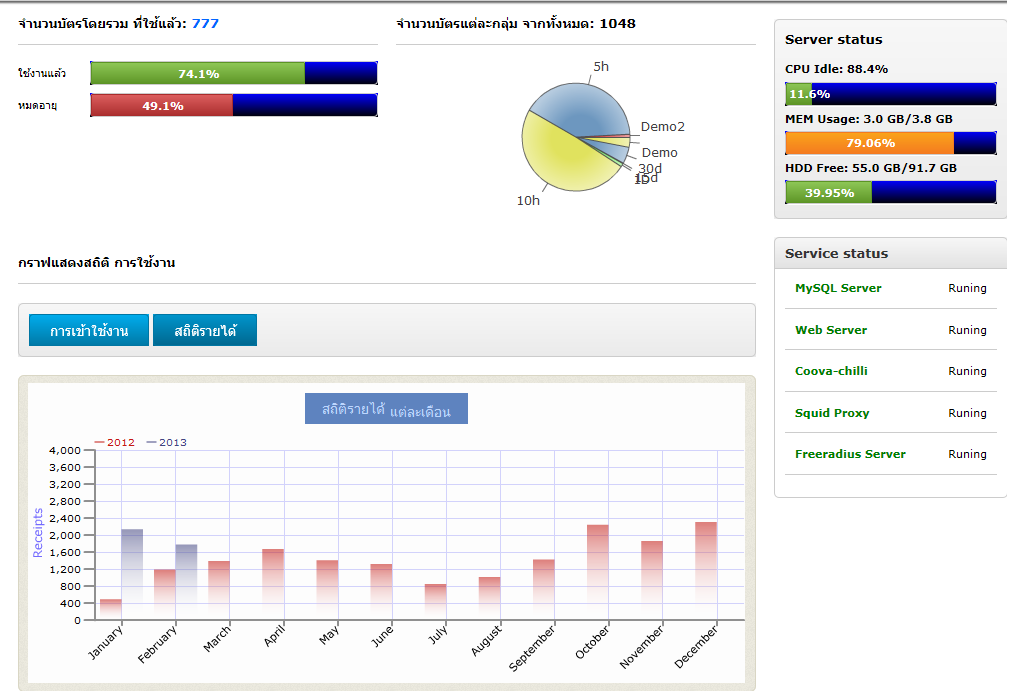The height and width of the screenshot is (691, 1026).
Task: Select the red 49.1% expired progress bar
Action: [162, 105]
